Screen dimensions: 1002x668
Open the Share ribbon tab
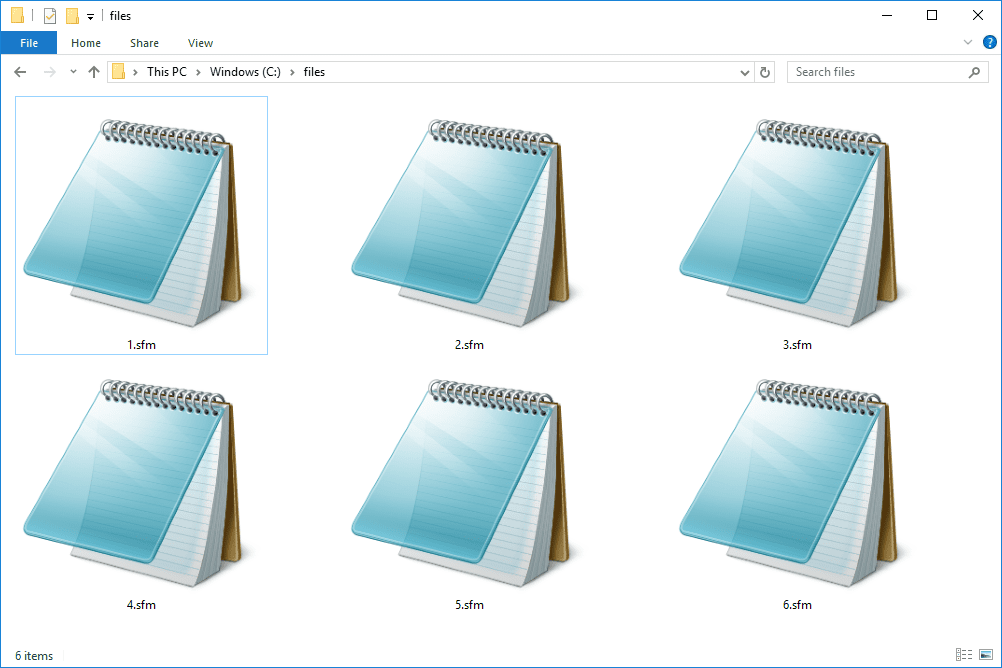point(144,43)
